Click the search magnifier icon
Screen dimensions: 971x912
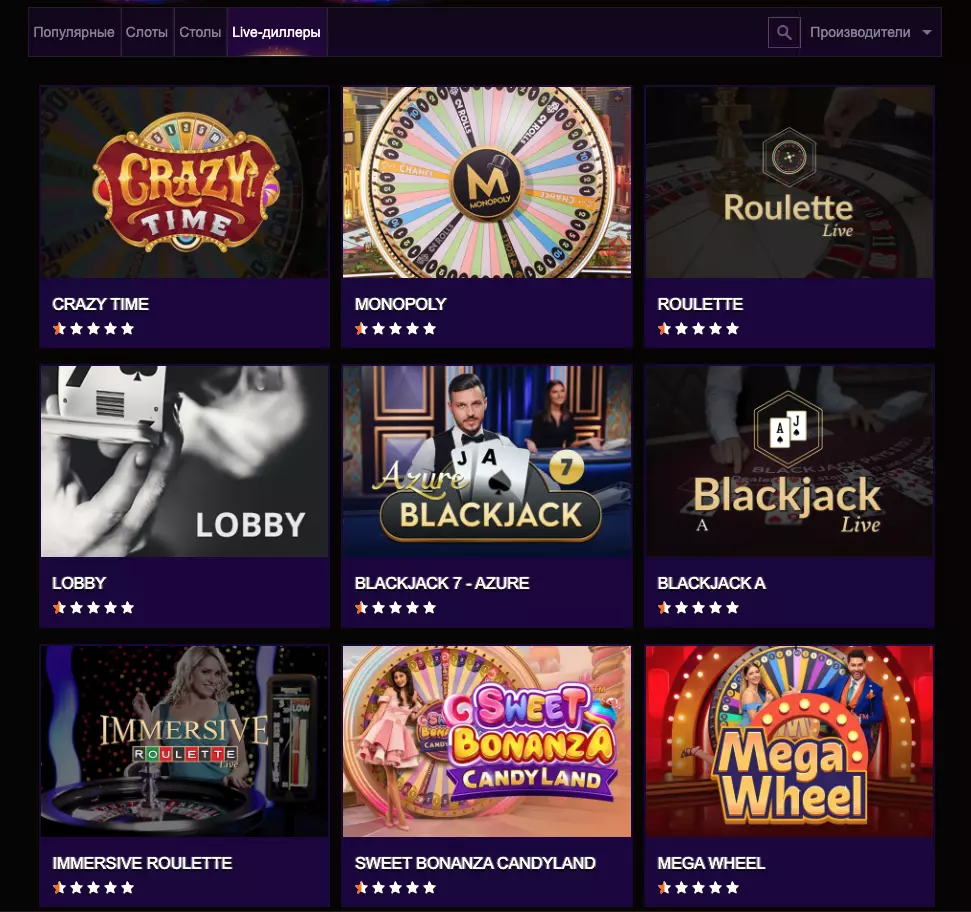[784, 33]
